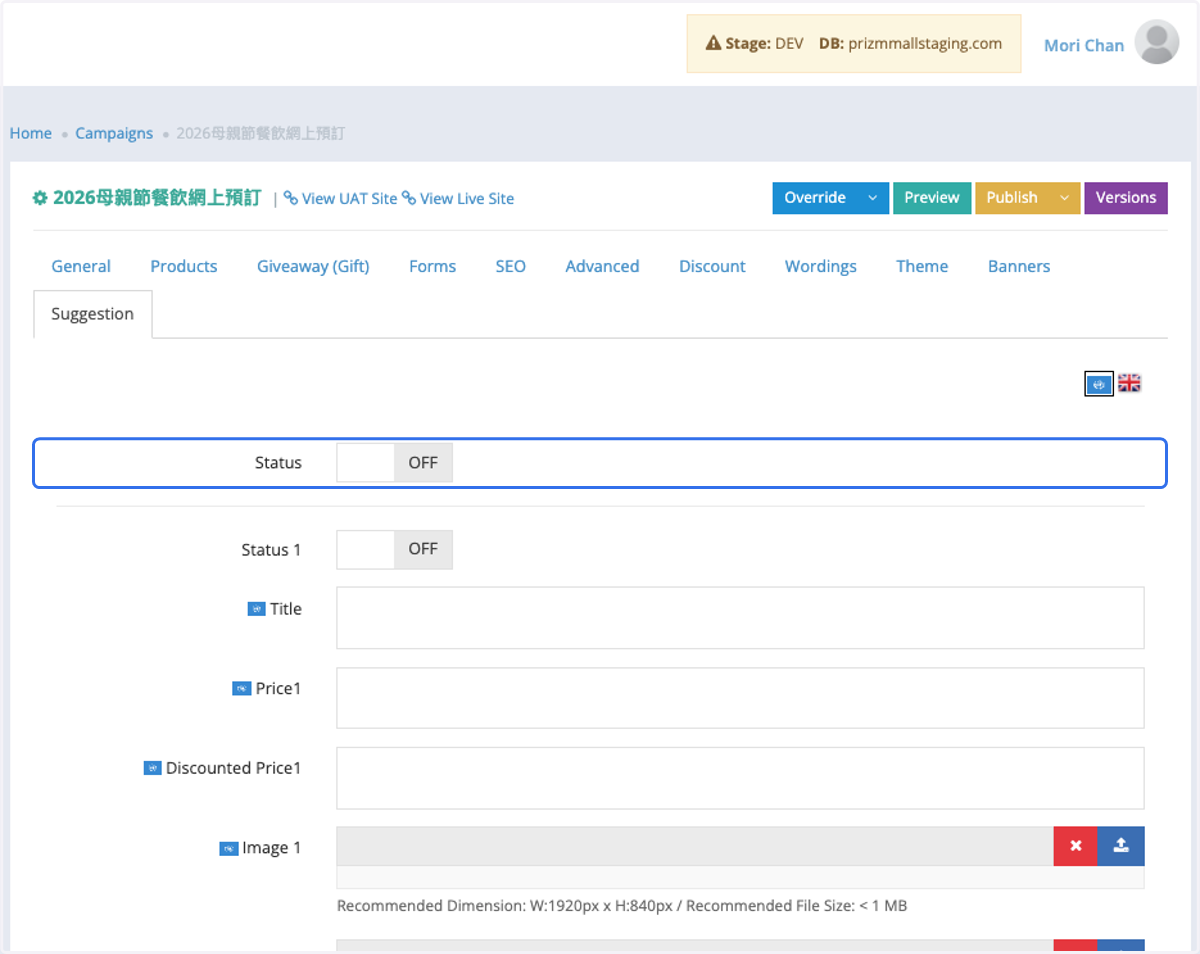Open View Live Site link
1200x954 pixels.
click(x=467, y=198)
